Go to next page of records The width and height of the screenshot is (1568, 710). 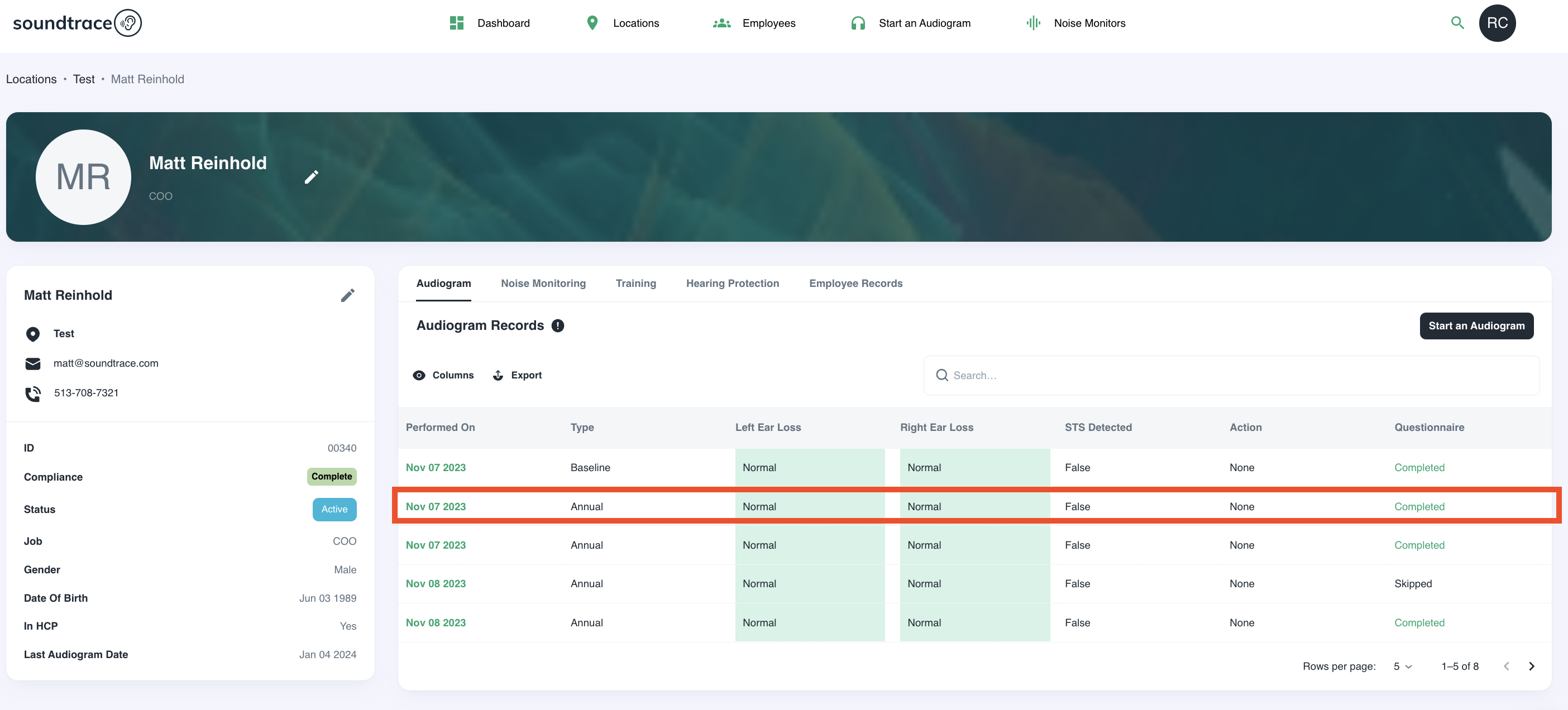(x=1532, y=666)
